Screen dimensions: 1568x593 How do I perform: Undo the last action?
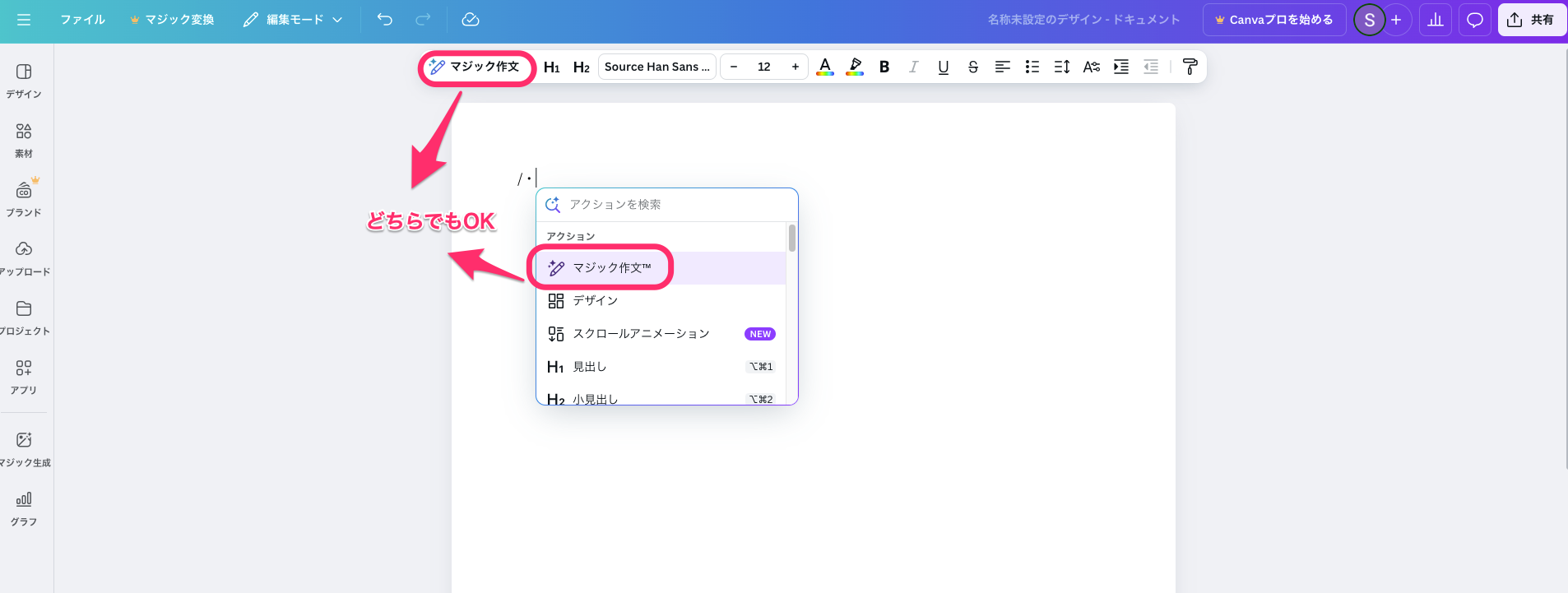click(385, 20)
